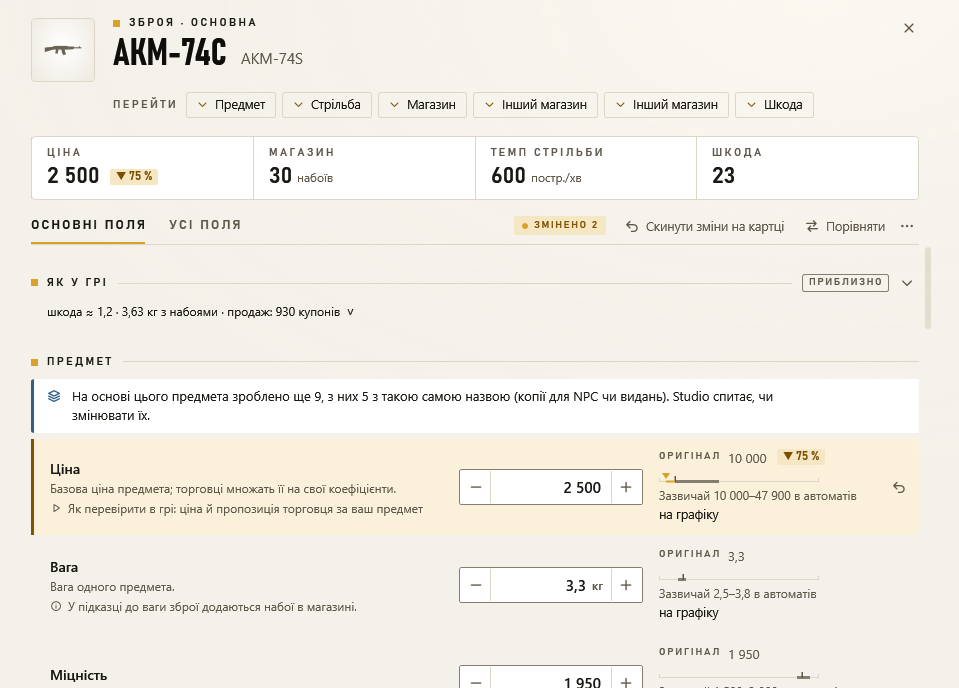Click the AKM-74S subtitle text
Screen dimensions: 959x688
point(272,59)
